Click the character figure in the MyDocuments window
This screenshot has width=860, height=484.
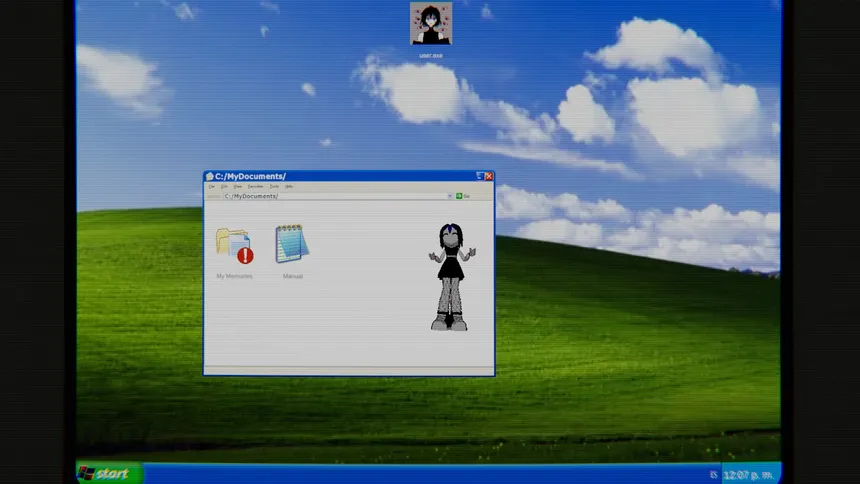451,277
